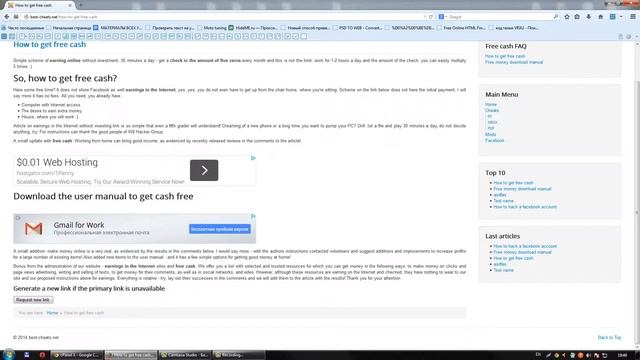Focus the Google search box
The height and width of the screenshot is (360, 640).
click(x=500, y=17)
